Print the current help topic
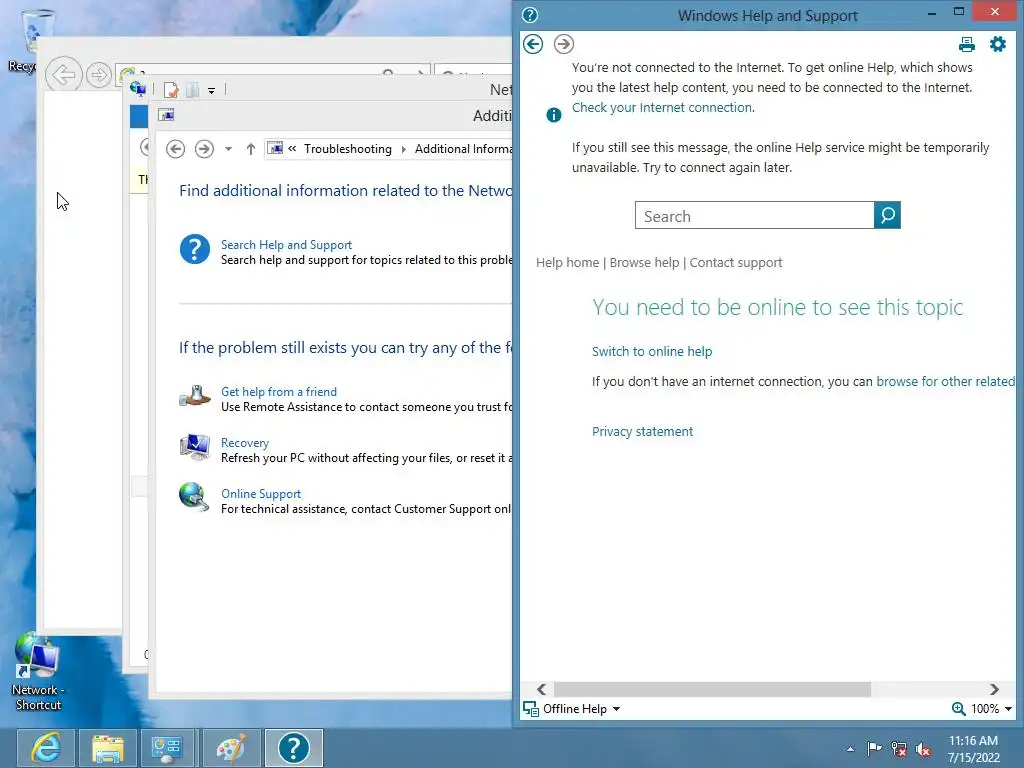Image resolution: width=1024 pixels, height=768 pixels. pyautogui.click(x=967, y=44)
